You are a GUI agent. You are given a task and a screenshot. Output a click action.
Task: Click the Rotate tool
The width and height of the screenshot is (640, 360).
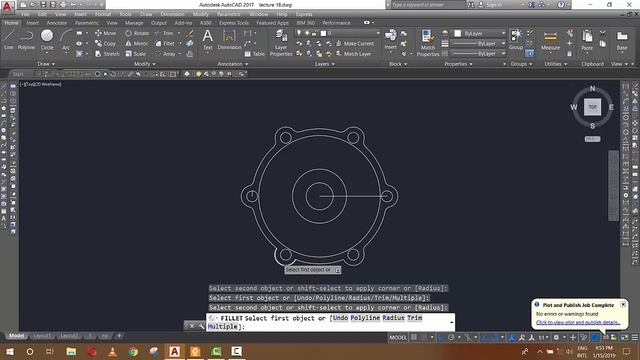coord(137,33)
